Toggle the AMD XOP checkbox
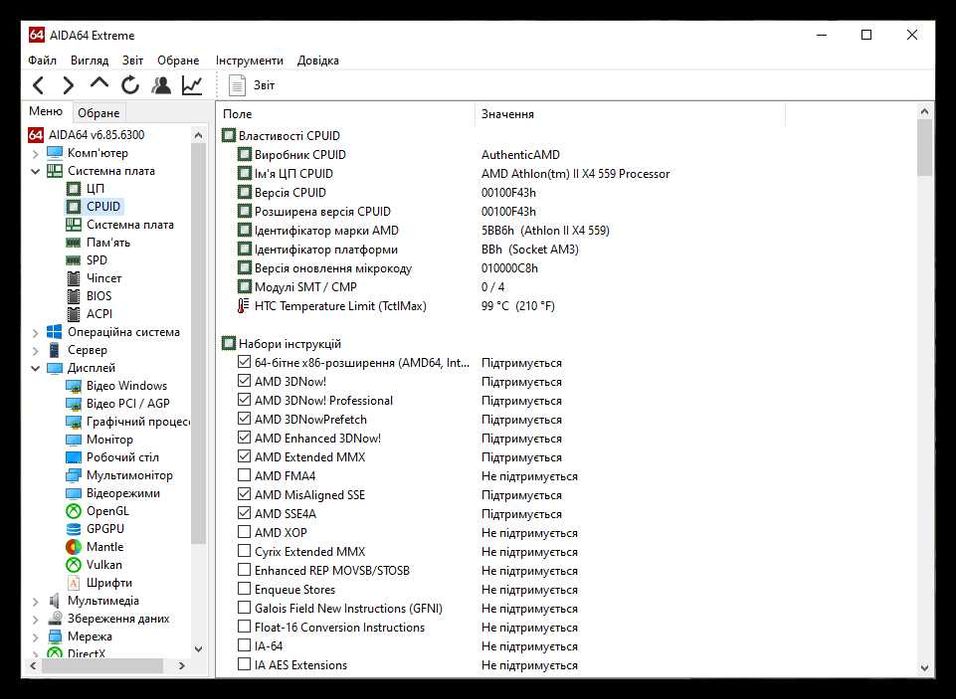Screen dimensions: 956x699 coord(244,532)
